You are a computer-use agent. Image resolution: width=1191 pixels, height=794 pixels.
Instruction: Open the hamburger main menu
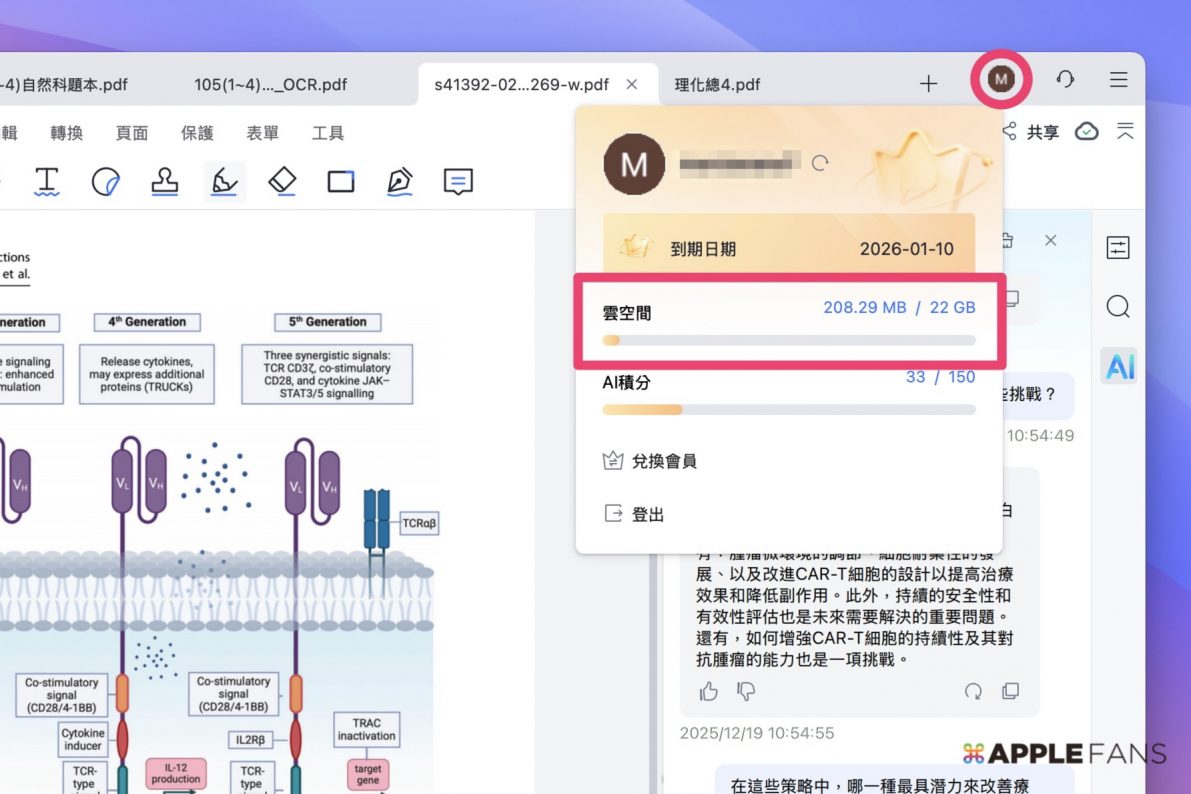click(1119, 80)
